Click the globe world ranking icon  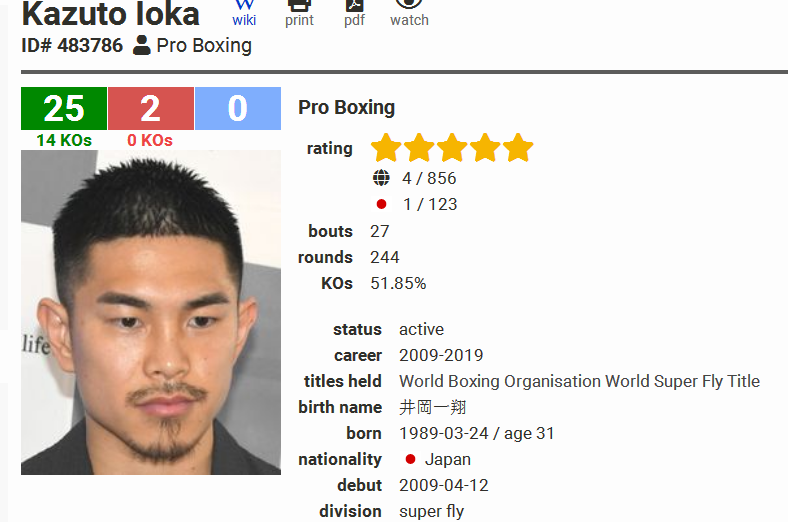pyautogui.click(x=381, y=178)
